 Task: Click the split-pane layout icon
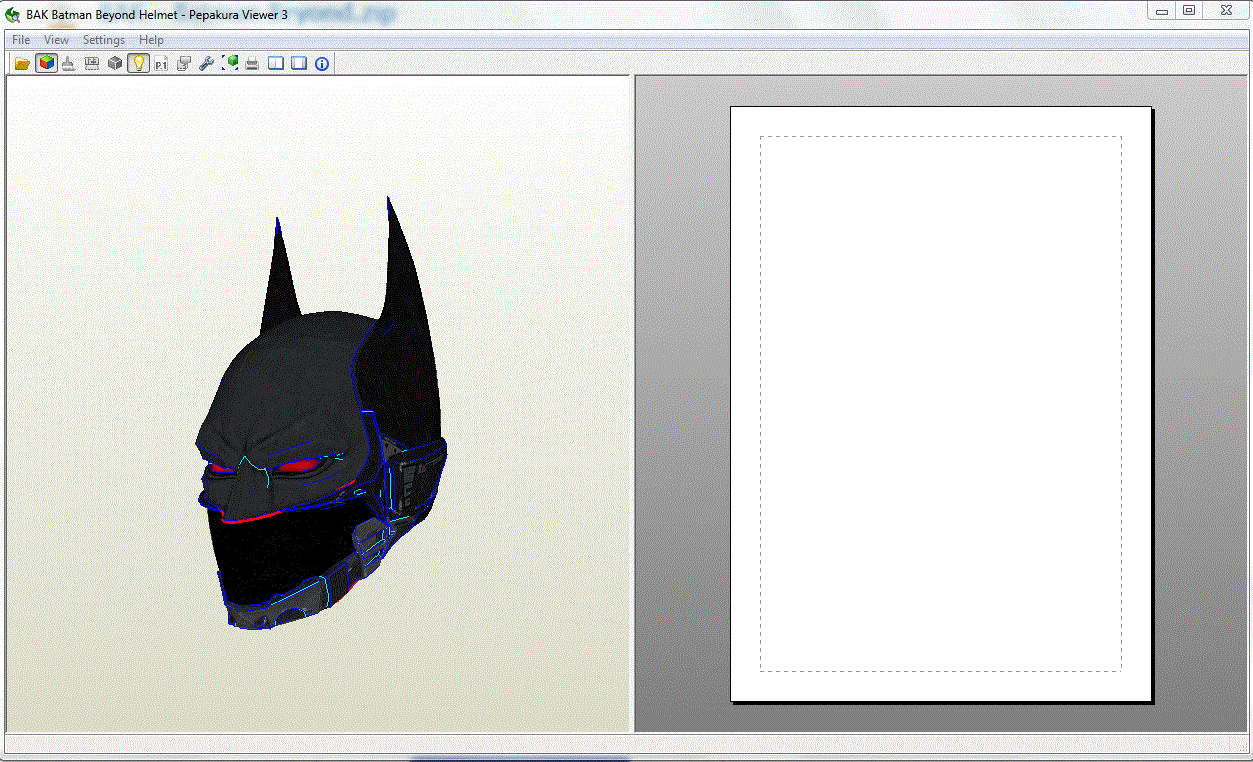coord(276,64)
